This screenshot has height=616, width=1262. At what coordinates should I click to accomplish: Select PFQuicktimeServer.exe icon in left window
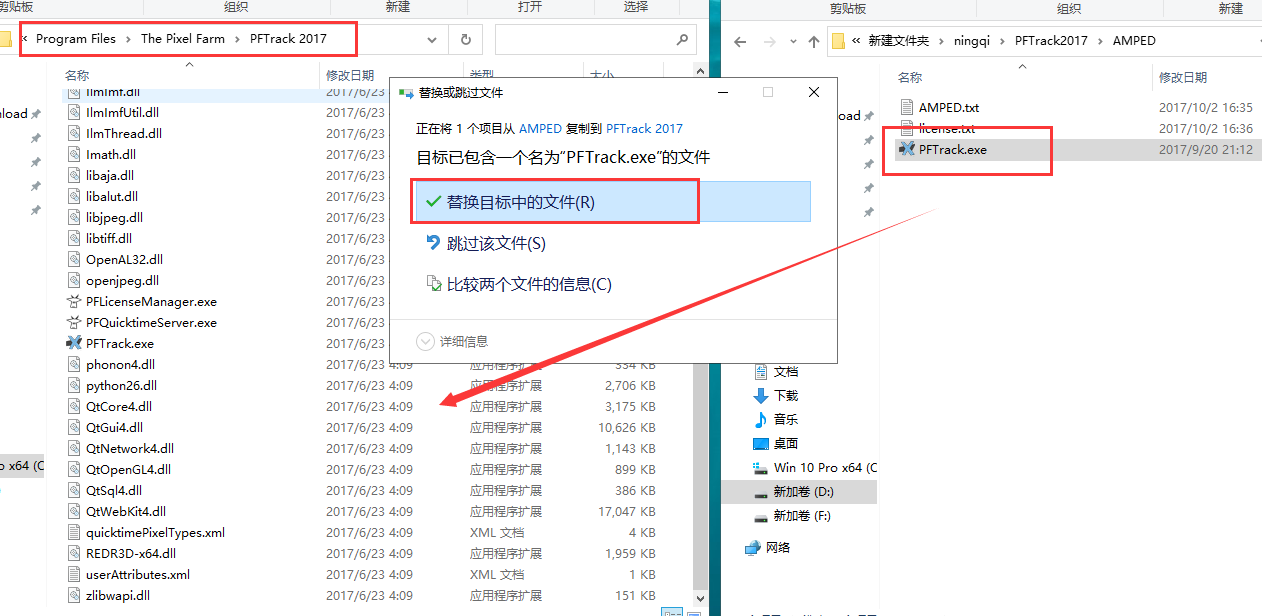tap(74, 323)
